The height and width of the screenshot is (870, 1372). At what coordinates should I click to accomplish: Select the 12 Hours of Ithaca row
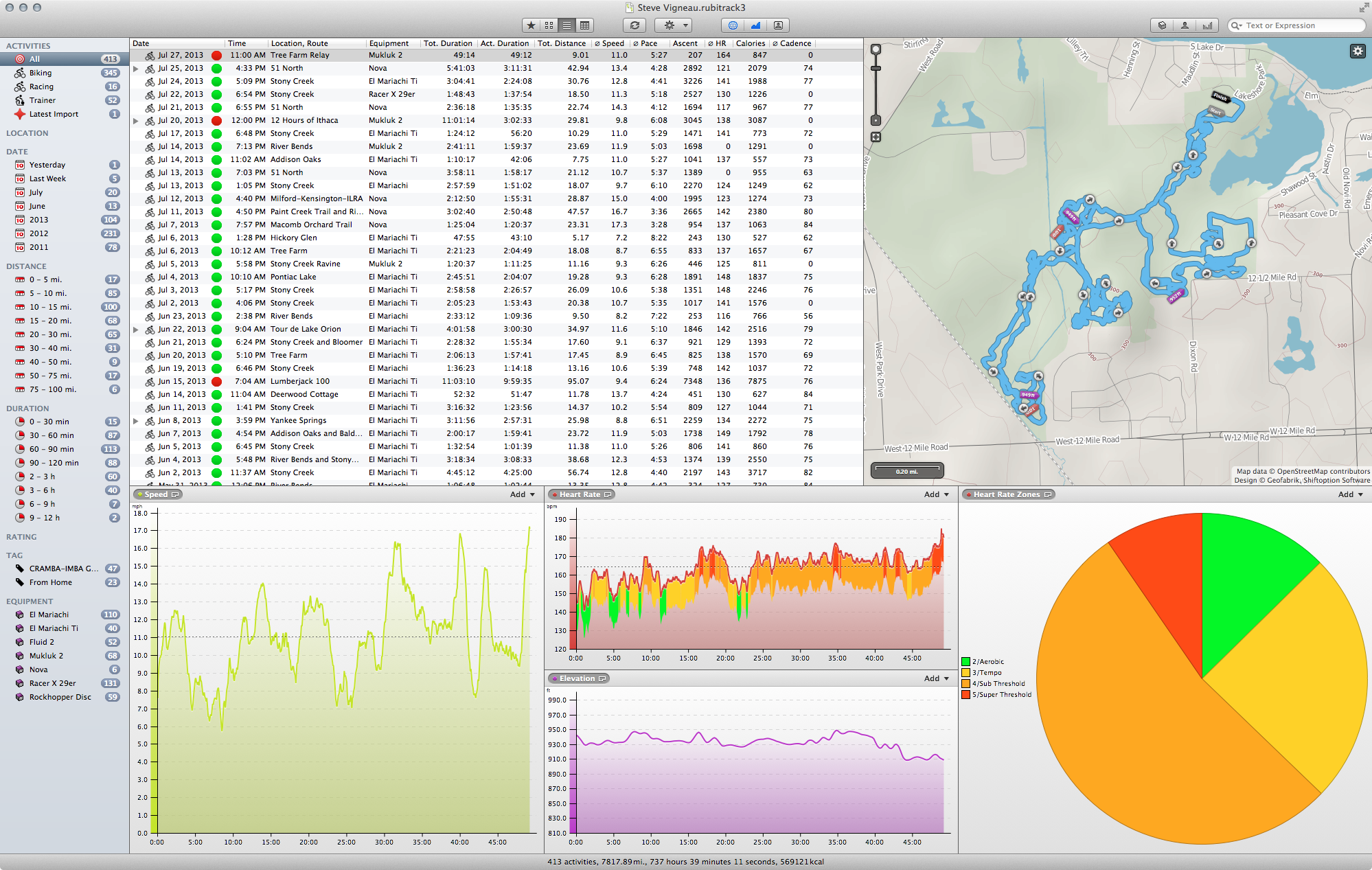point(496,121)
